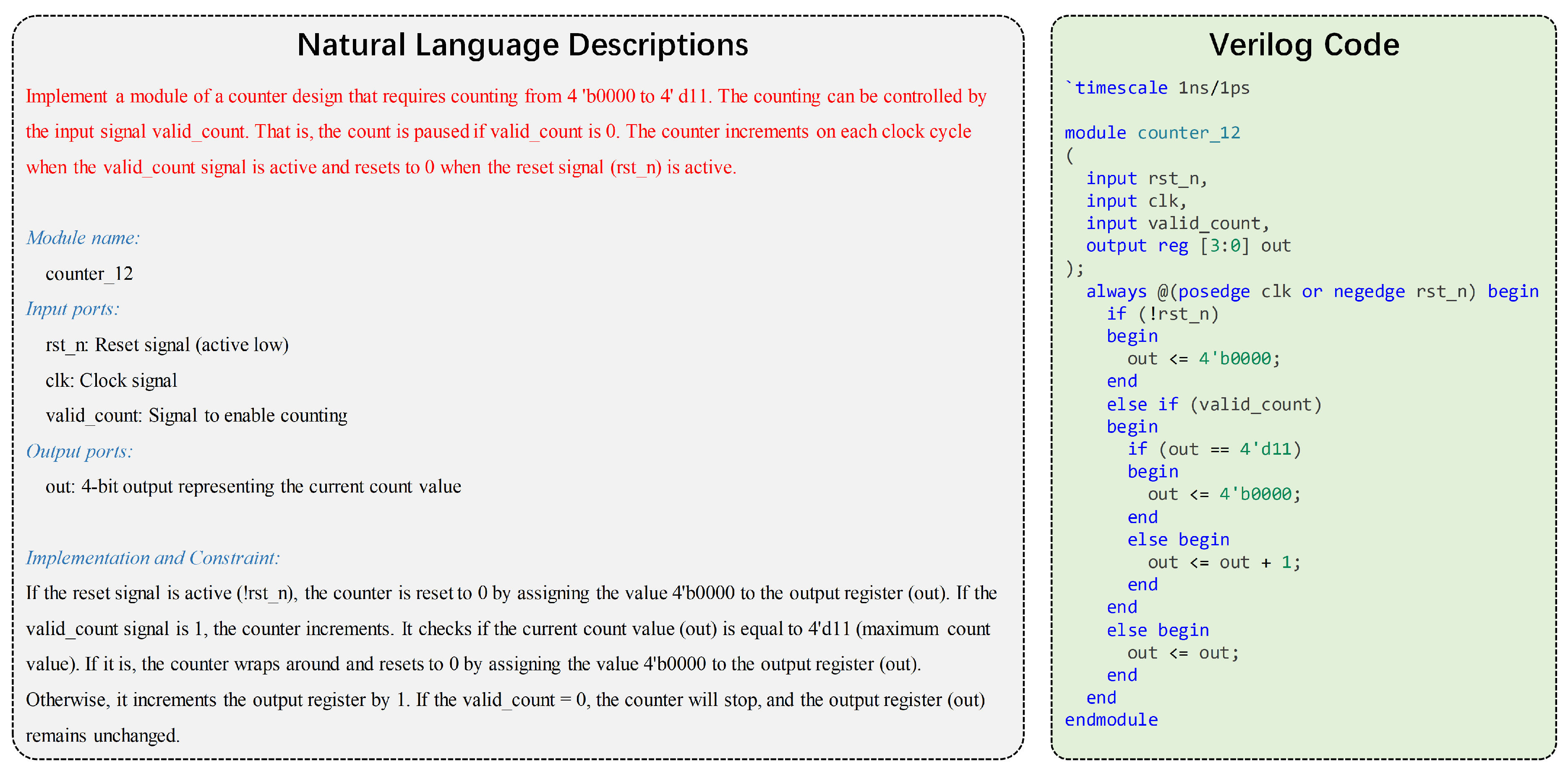Viewport: 1568px width, 771px height.
Task: Click the 'endmodule' keyword
Action: pos(1111,720)
